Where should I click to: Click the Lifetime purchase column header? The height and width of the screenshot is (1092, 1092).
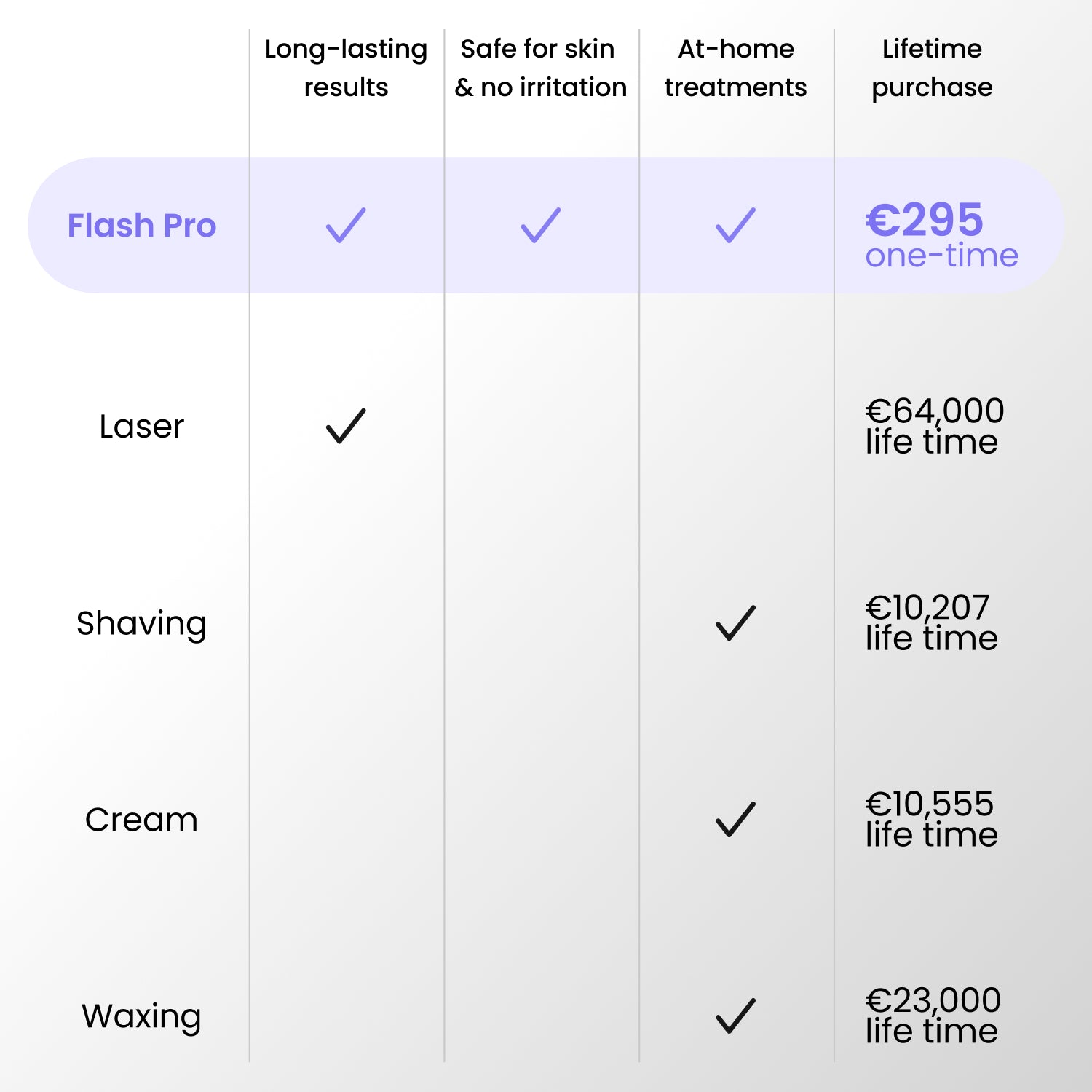pos(932,68)
